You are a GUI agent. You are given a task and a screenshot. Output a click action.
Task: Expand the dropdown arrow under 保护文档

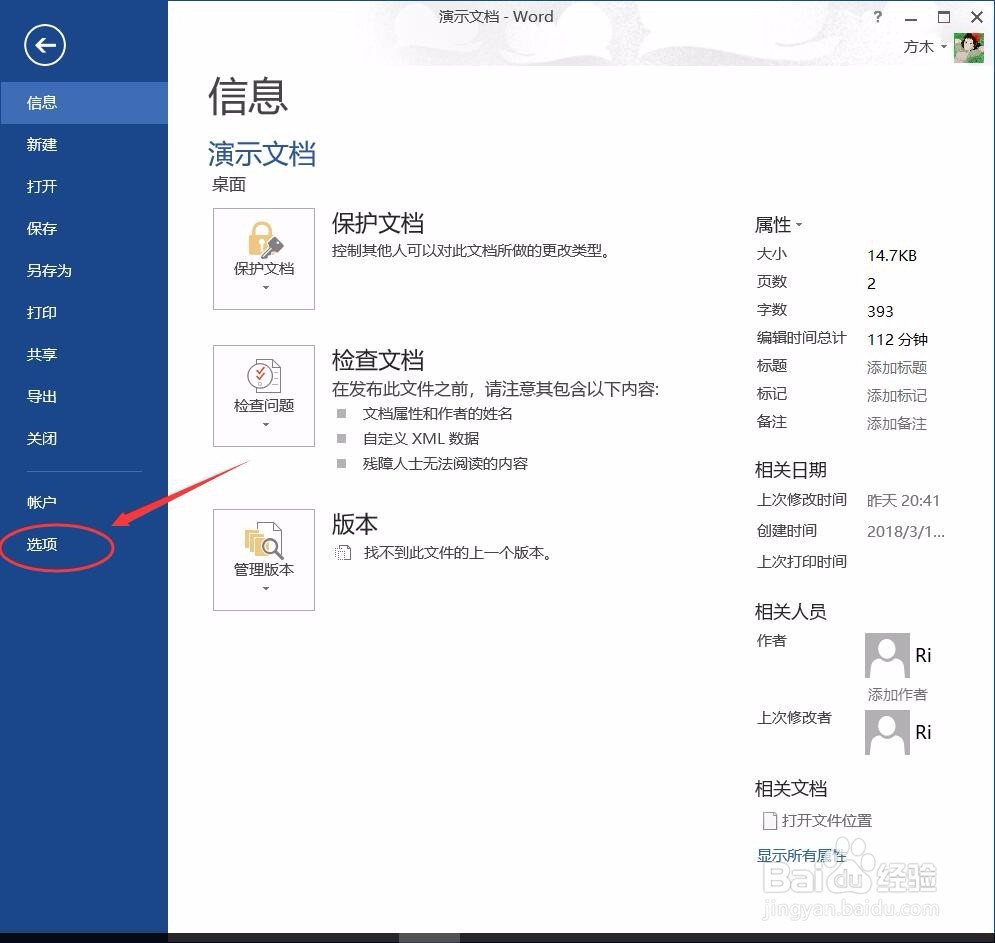tap(266, 287)
